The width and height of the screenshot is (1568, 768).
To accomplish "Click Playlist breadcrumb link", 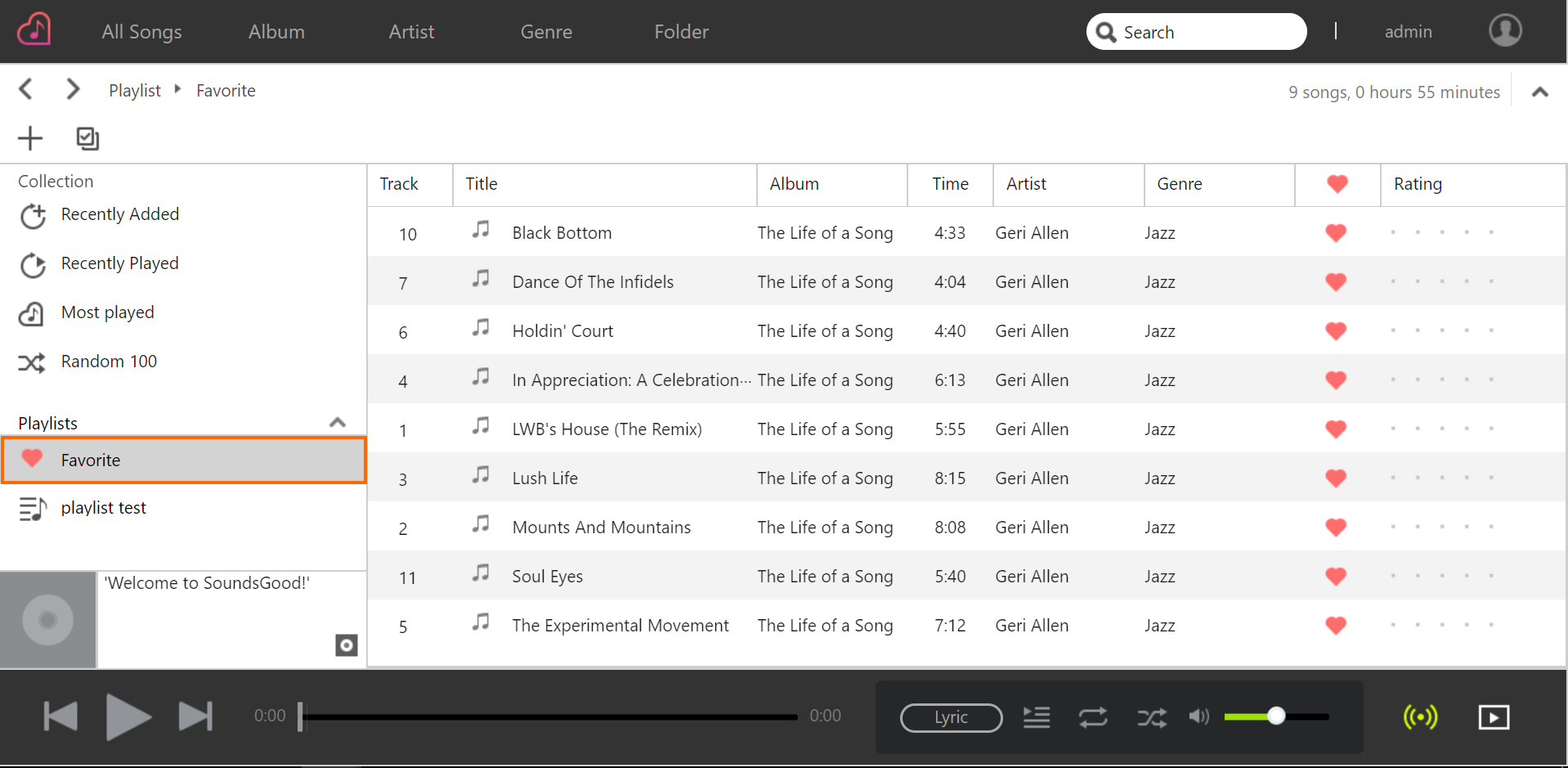I will (x=135, y=90).
